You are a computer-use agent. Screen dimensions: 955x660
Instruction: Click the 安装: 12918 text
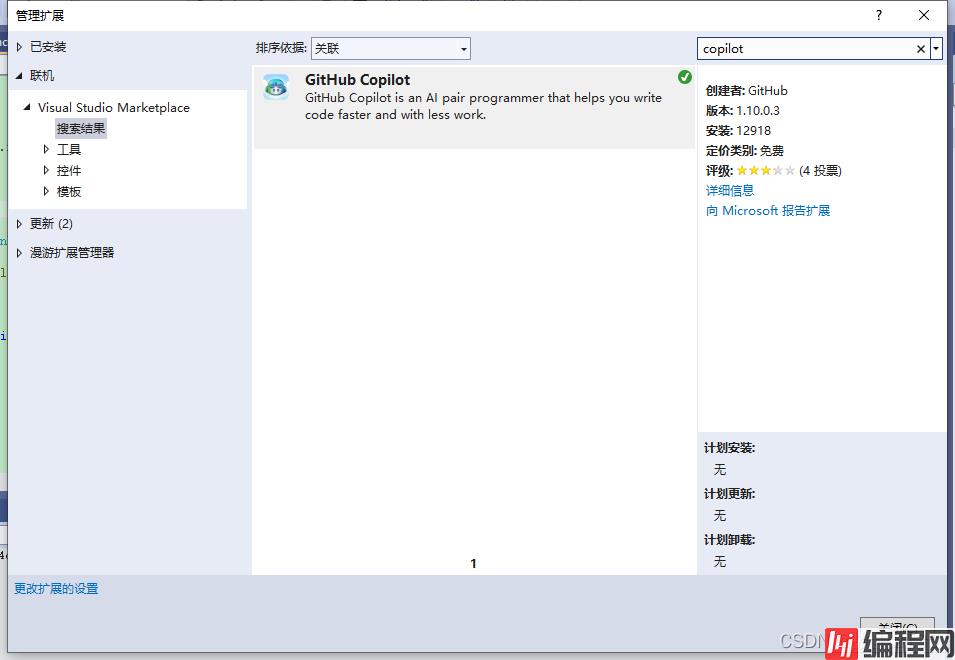738,131
